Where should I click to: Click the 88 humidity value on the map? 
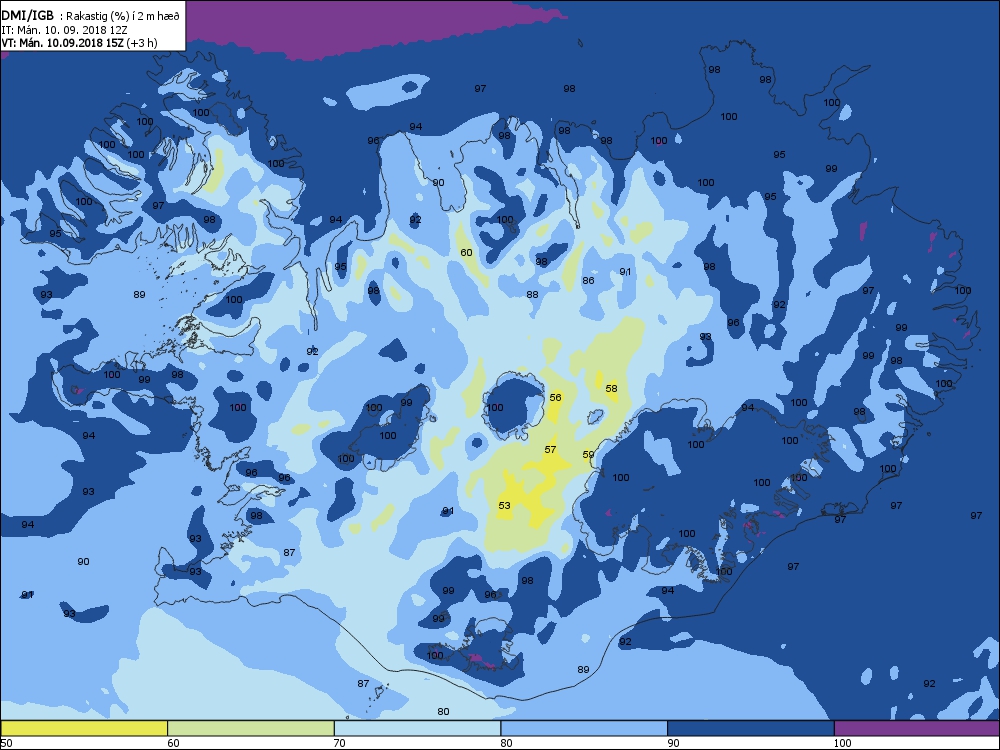533,295
